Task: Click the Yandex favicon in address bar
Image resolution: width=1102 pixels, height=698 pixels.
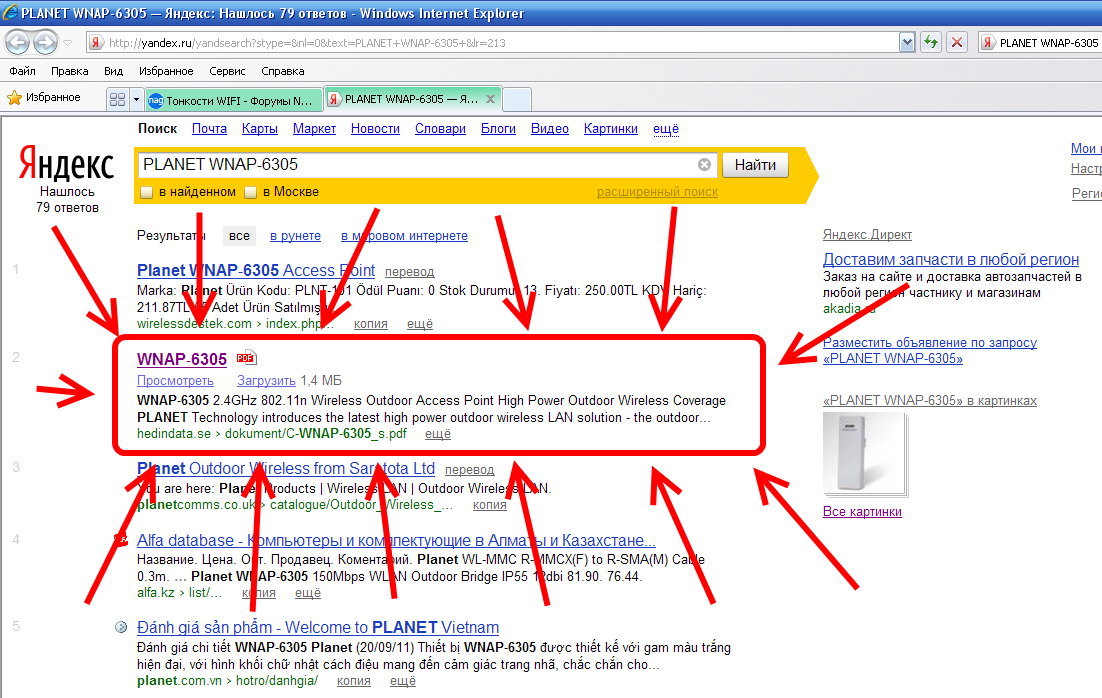Action: 96,43
